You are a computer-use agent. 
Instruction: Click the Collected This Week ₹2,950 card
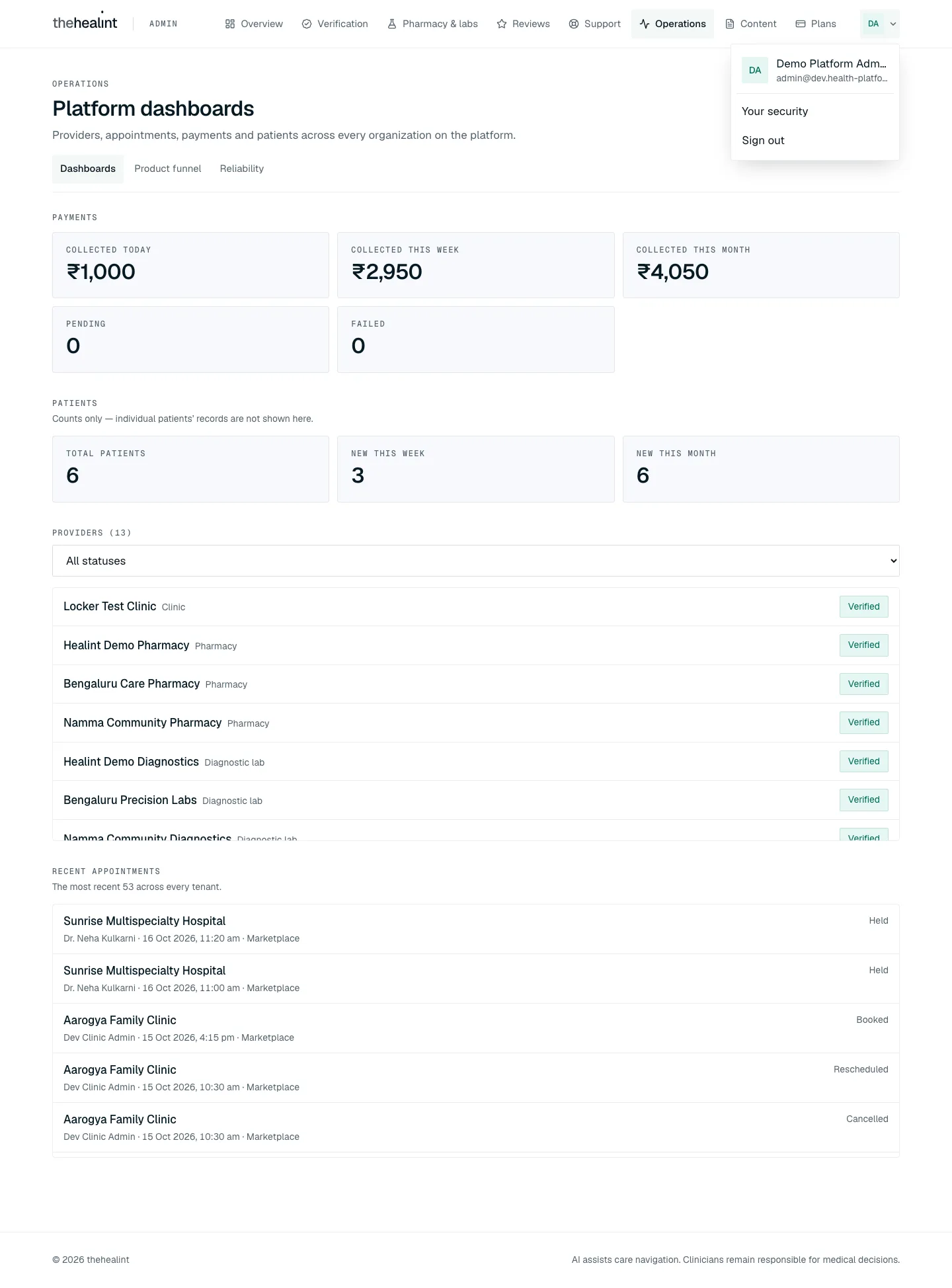476,265
